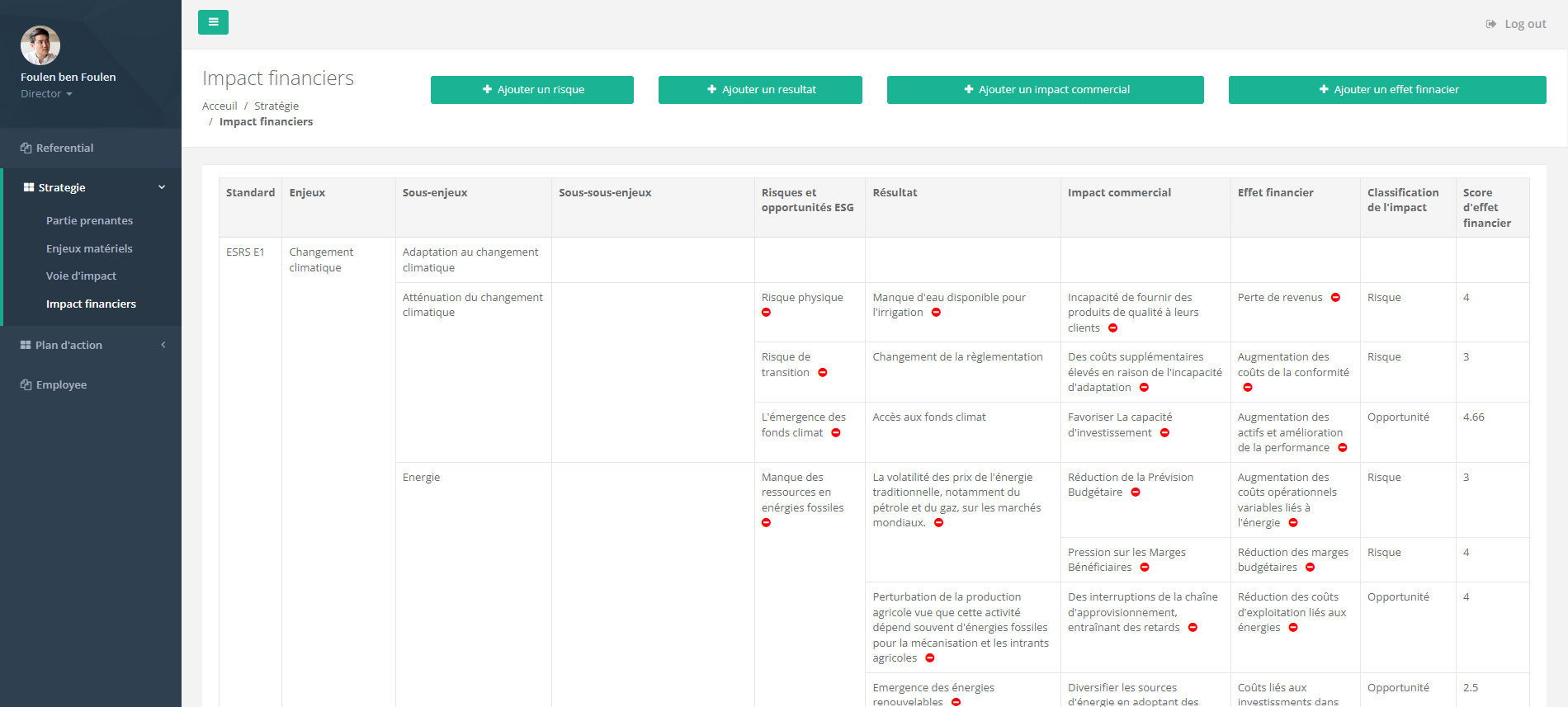1568x707 pixels.
Task: Open Partie prenantes in sidebar
Action: [x=89, y=220]
